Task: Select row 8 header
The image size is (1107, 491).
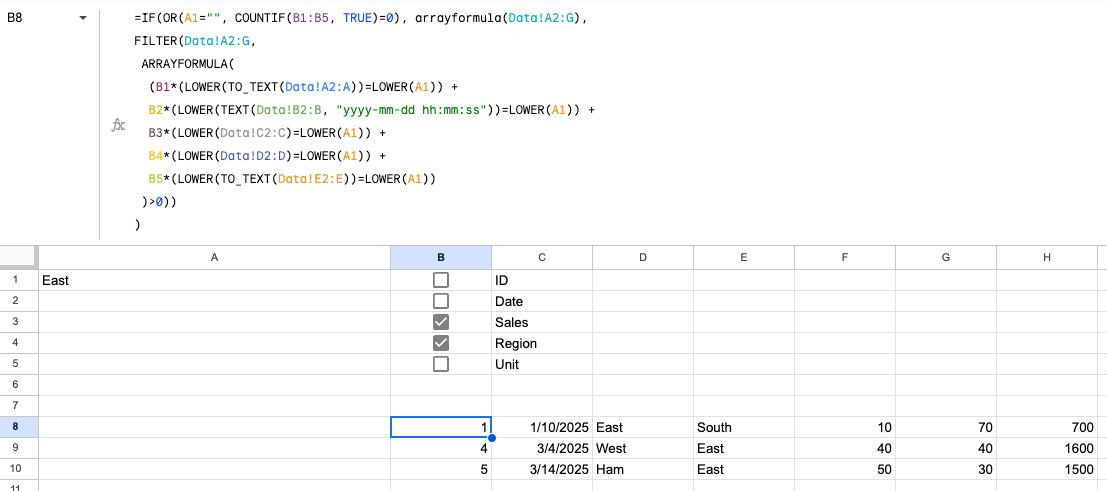Action: pyautogui.click(x=19, y=427)
